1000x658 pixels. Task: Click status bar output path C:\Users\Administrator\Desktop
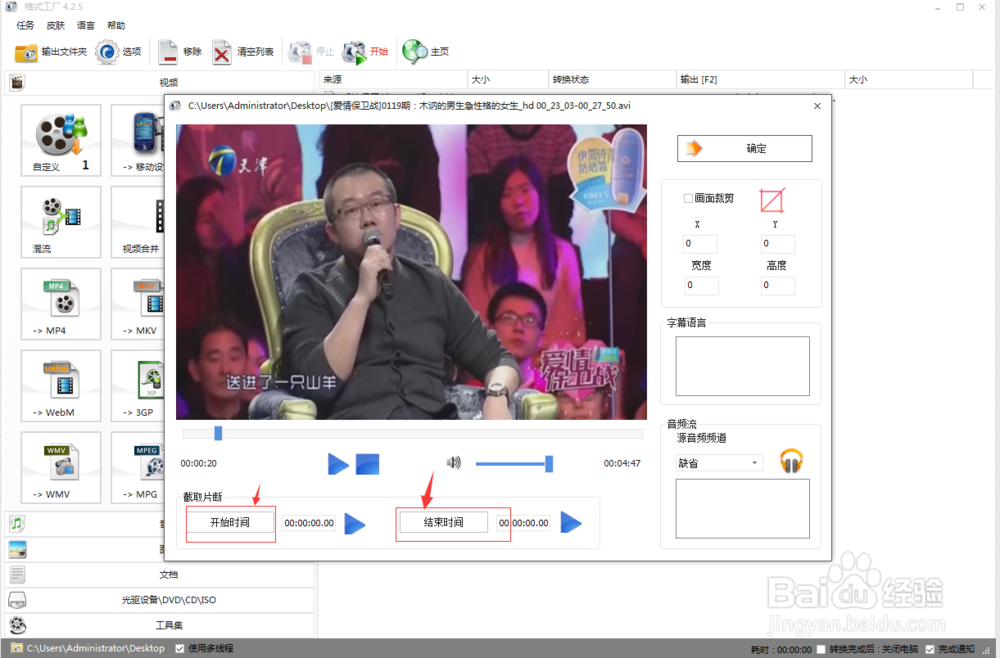pyautogui.click(x=96, y=648)
